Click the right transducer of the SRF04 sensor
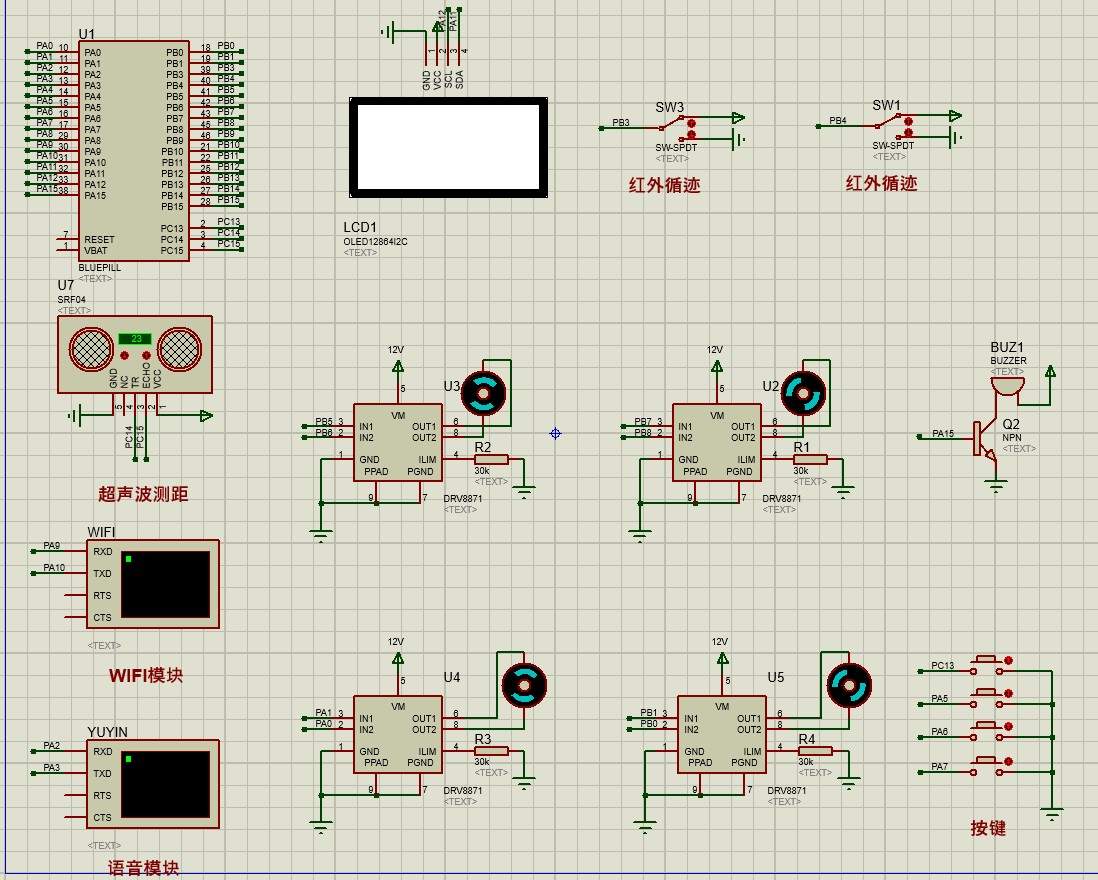 pyautogui.click(x=179, y=349)
